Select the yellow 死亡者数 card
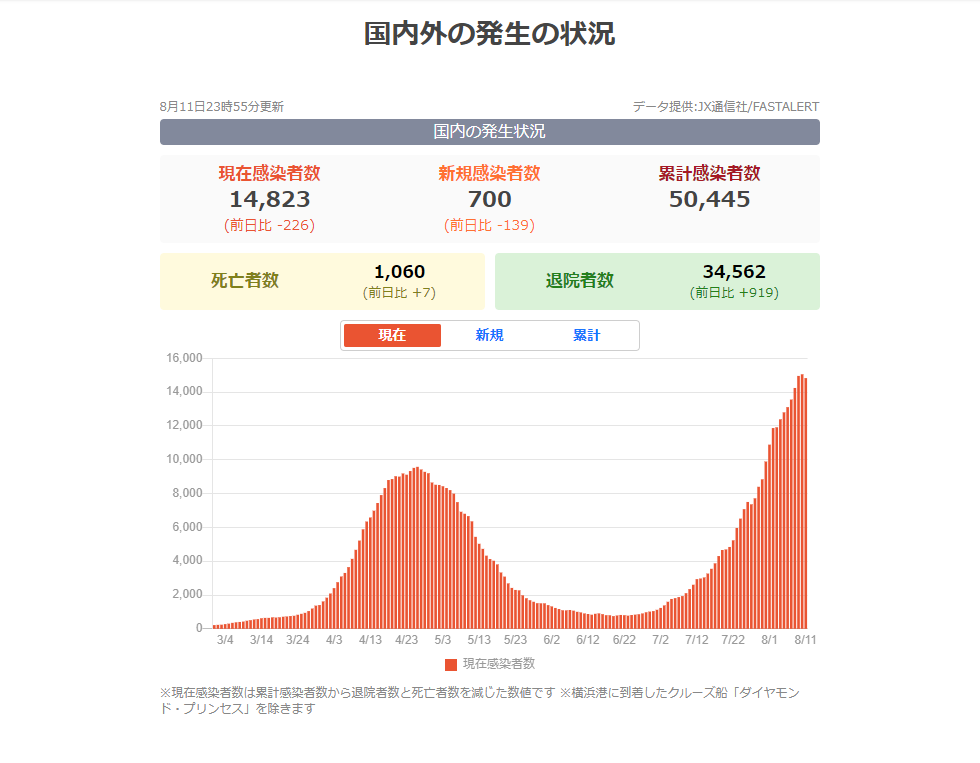Screen dimensions: 980x763 click(x=322, y=281)
